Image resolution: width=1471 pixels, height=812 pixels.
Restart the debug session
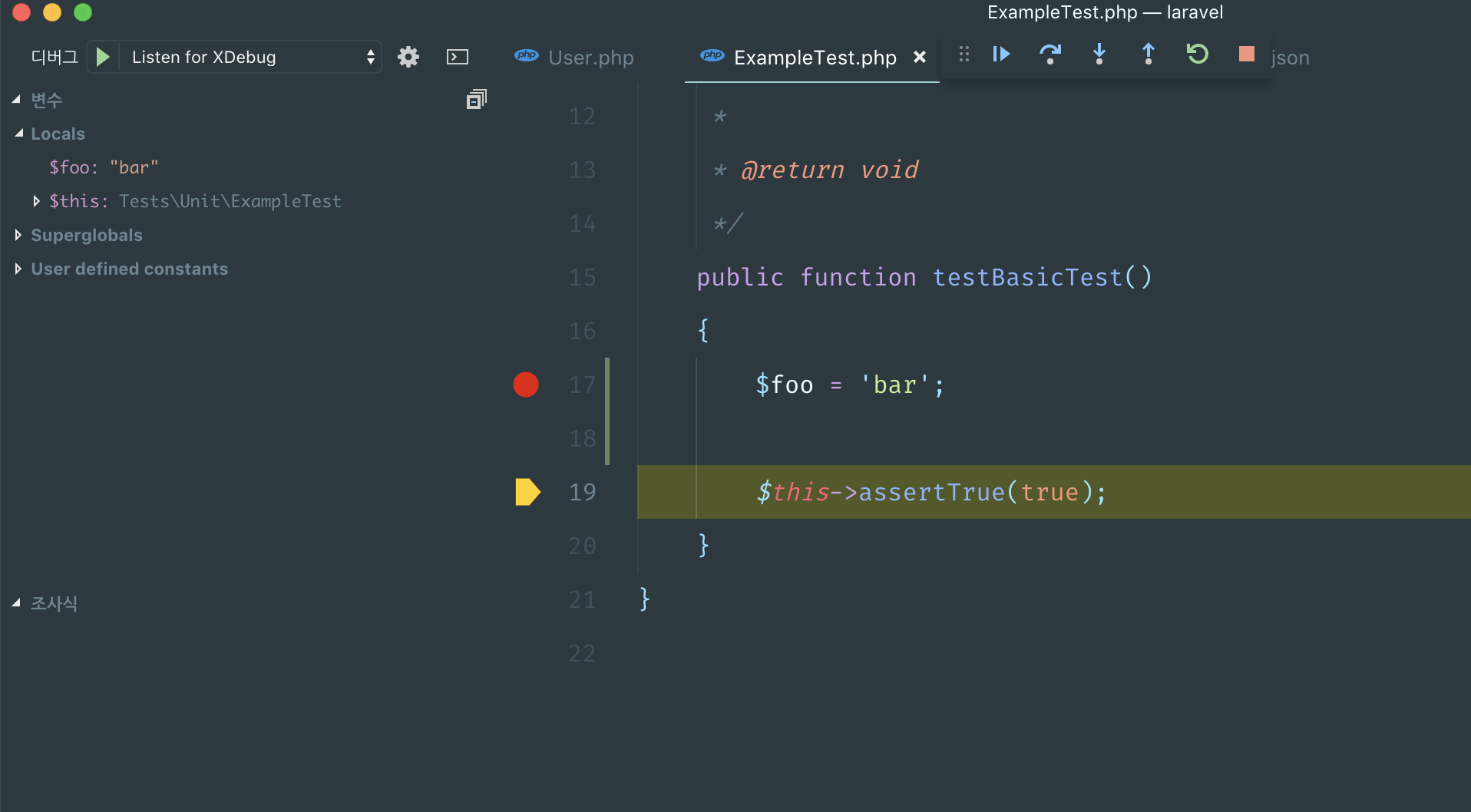[1197, 54]
